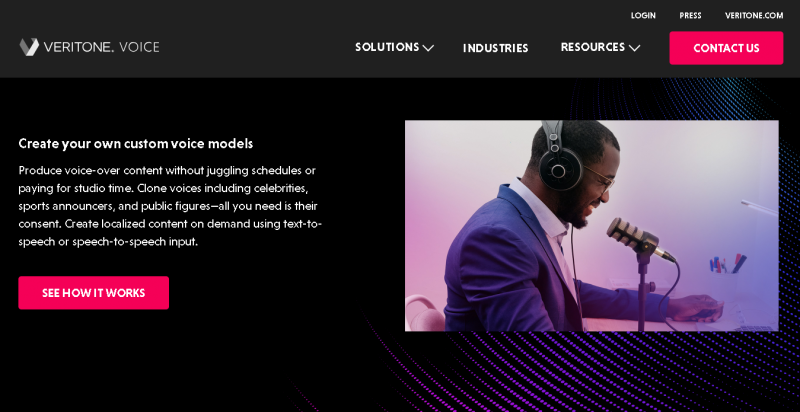Expand the chevron next to Solutions
Screen dimensions: 800x412
[x=428, y=48]
